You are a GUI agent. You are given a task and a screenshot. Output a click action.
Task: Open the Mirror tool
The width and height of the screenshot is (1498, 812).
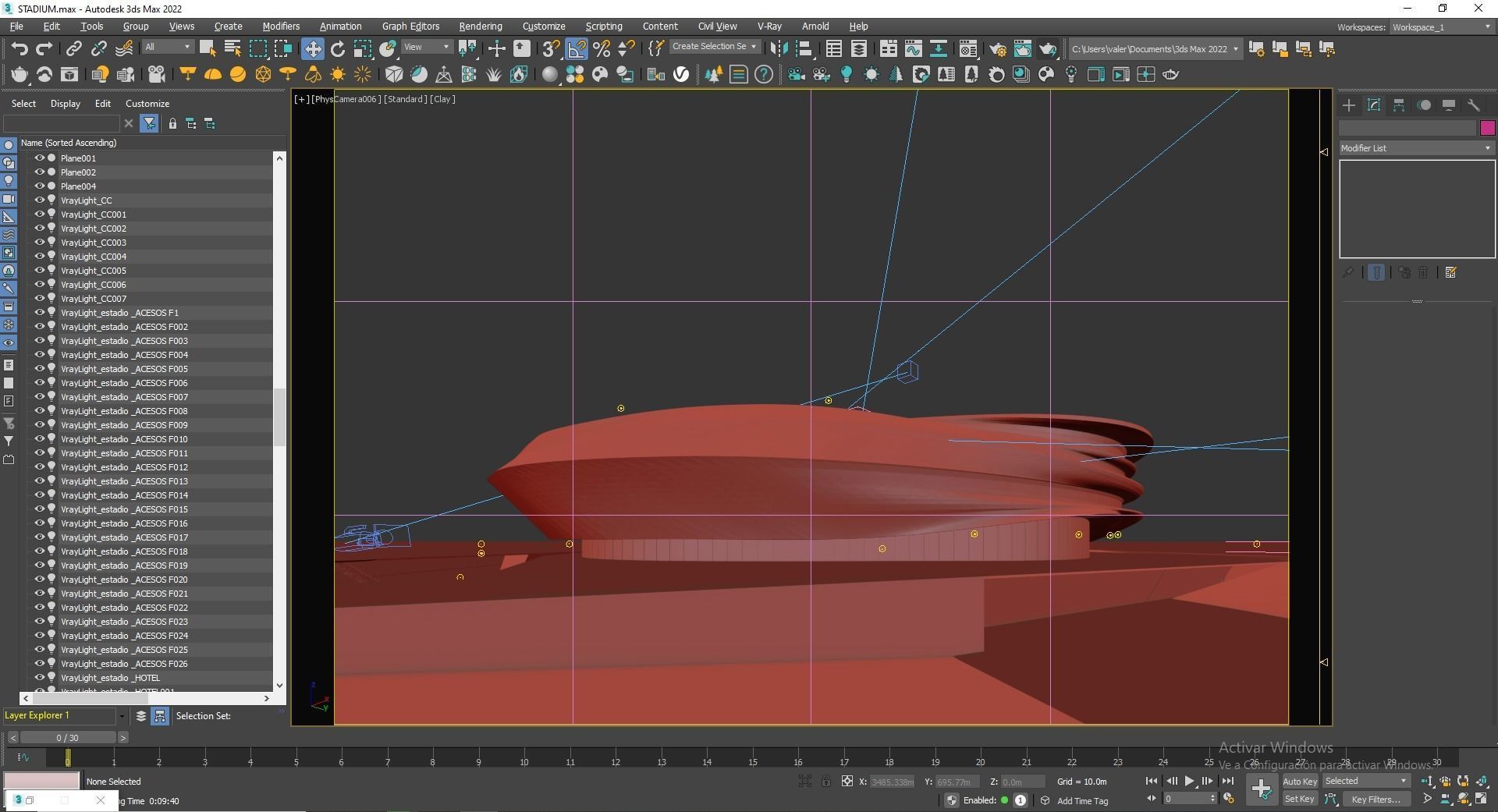pyautogui.click(x=779, y=49)
